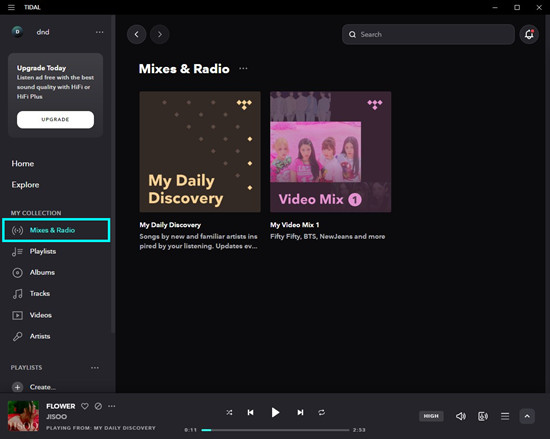Add FLOWER to favorites with heart

pos(85,406)
